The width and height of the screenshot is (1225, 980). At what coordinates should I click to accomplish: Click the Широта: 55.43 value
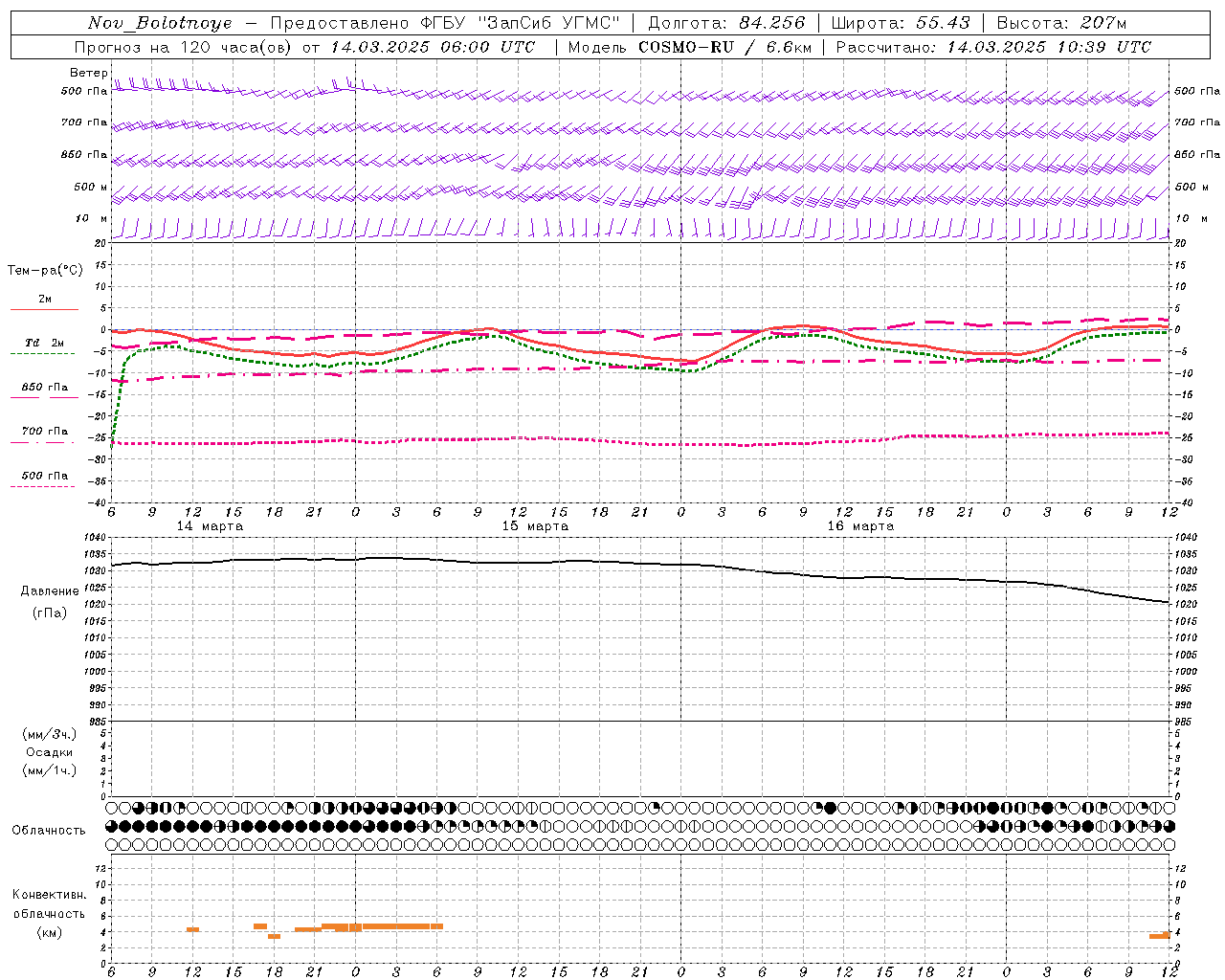pyautogui.click(x=901, y=23)
